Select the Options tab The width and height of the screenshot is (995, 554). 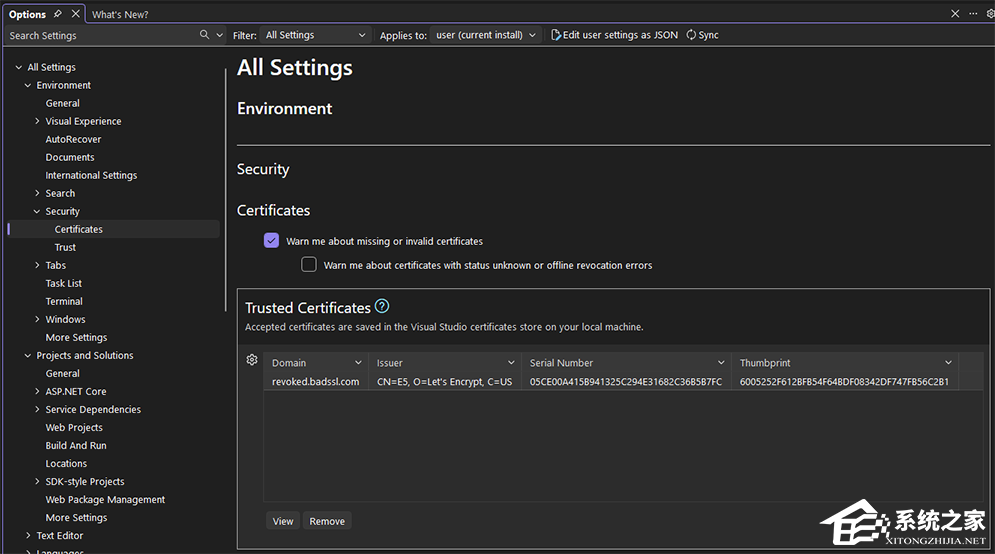point(27,15)
